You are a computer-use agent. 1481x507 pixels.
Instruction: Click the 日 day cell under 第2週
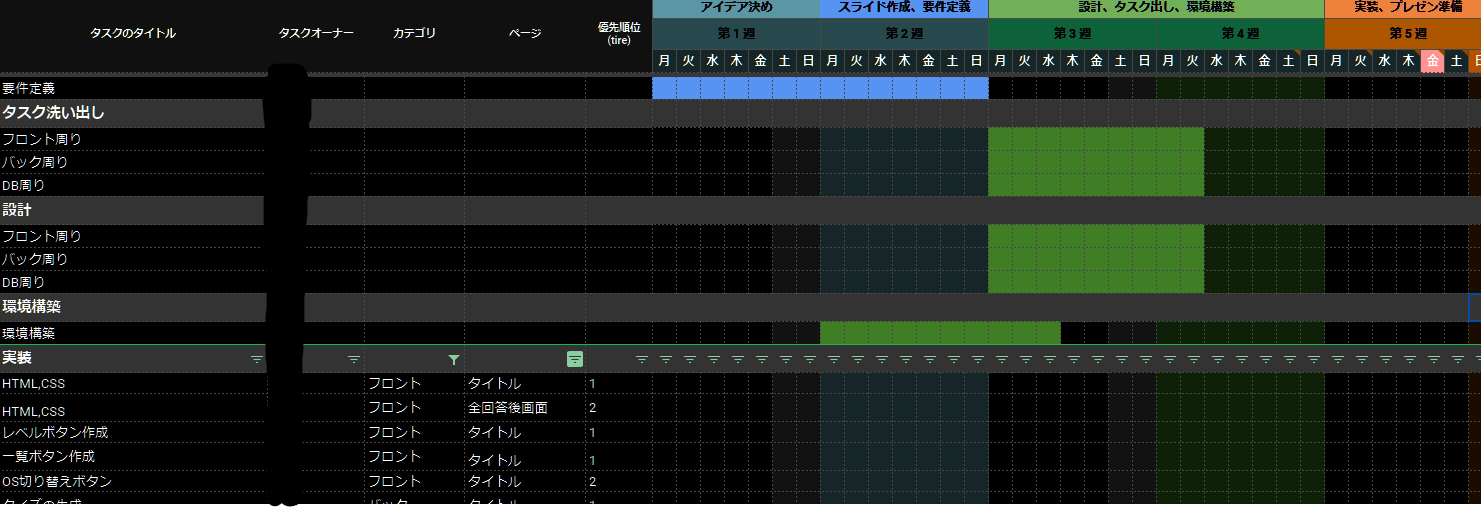(976, 61)
